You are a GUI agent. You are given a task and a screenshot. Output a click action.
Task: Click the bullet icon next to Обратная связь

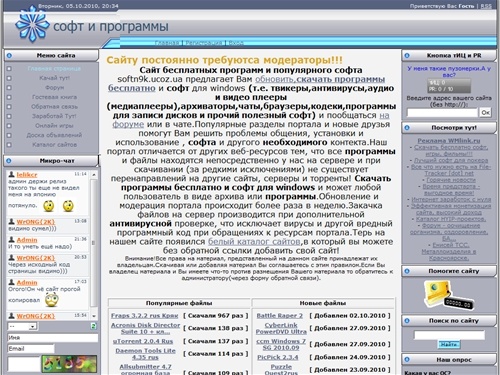tap(9, 107)
